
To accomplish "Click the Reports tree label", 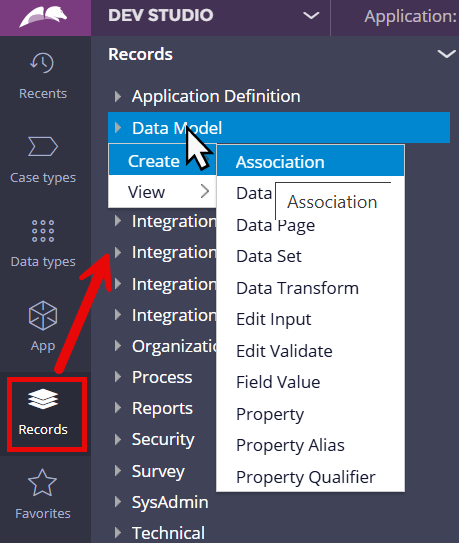I will click(x=162, y=409).
